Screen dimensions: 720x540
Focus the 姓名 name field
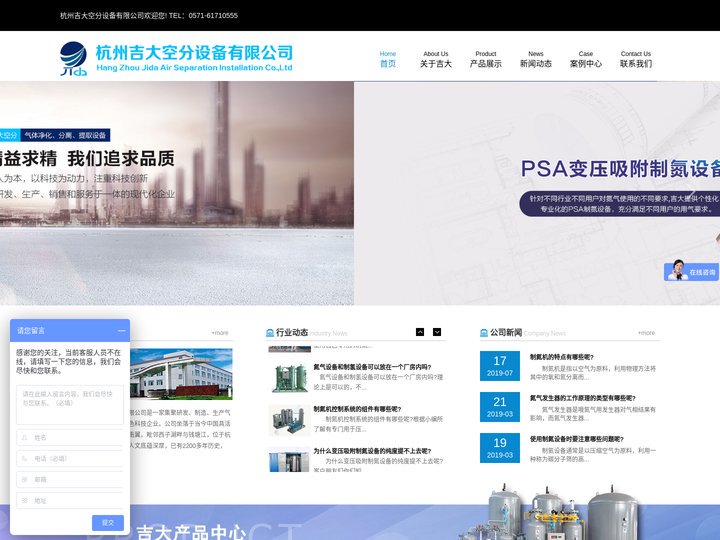[70, 438]
